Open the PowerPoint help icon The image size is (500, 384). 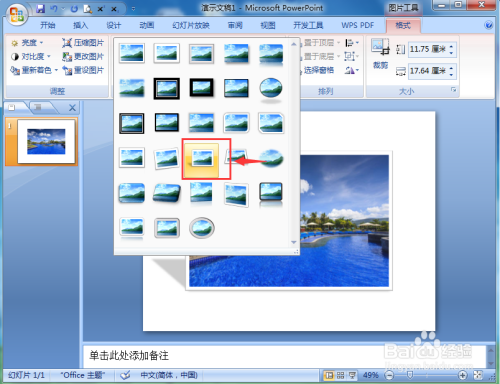pyautogui.click(x=488, y=25)
